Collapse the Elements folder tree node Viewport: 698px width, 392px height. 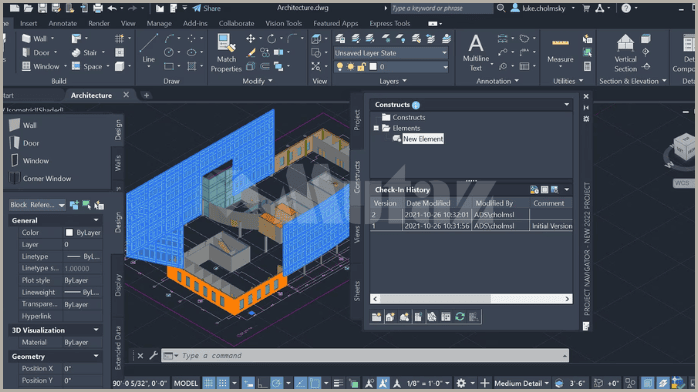tap(376, 128)
